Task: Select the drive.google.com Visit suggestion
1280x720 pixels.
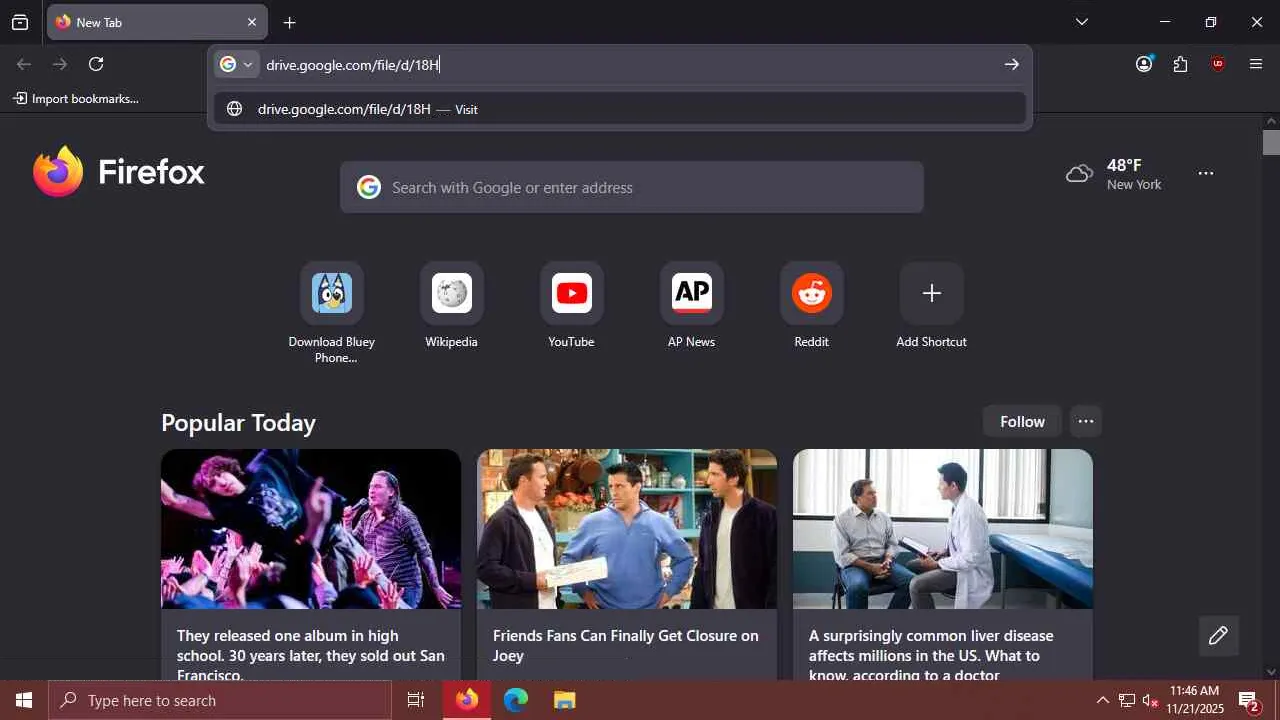Action: pyautogui.click(x=620, y=109)
